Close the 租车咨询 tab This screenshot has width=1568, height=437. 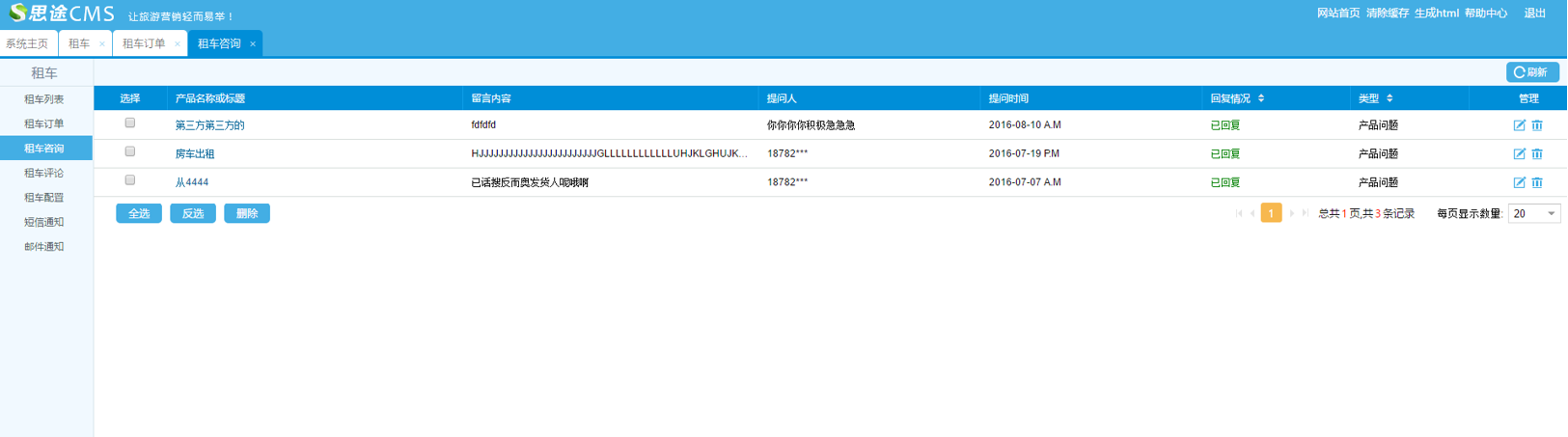pyautogui.click(x=253, y=44)
